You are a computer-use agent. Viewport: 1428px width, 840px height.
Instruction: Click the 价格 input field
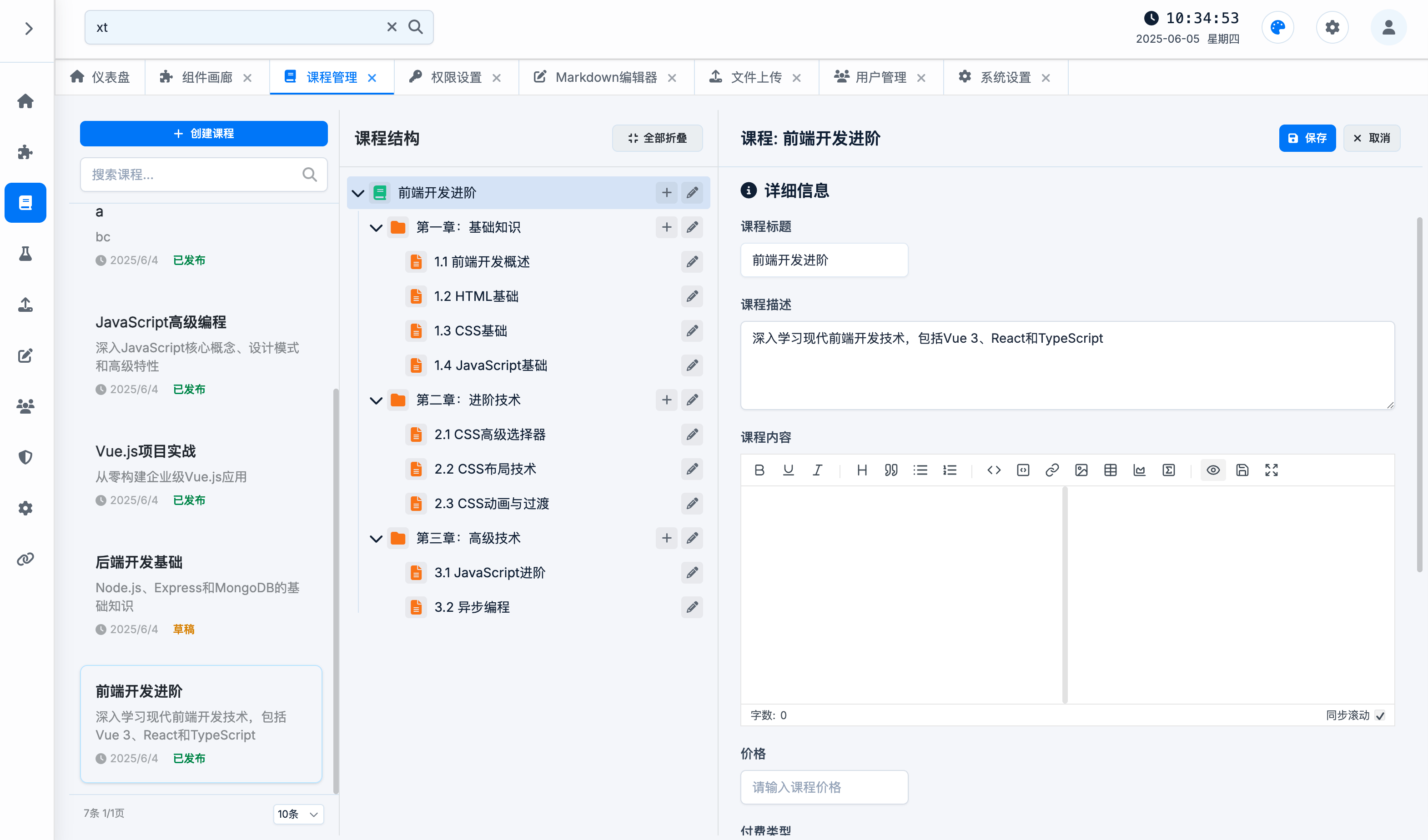(824, 787)
